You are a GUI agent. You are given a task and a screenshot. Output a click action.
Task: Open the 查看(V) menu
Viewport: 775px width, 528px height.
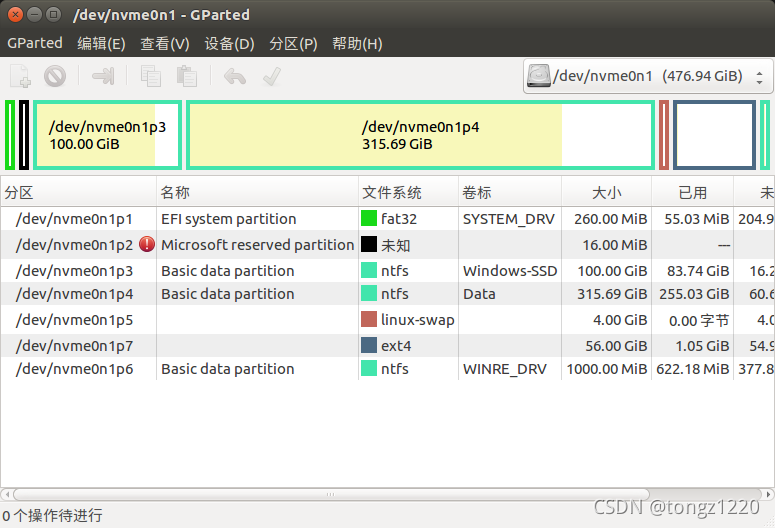(165, 44)
